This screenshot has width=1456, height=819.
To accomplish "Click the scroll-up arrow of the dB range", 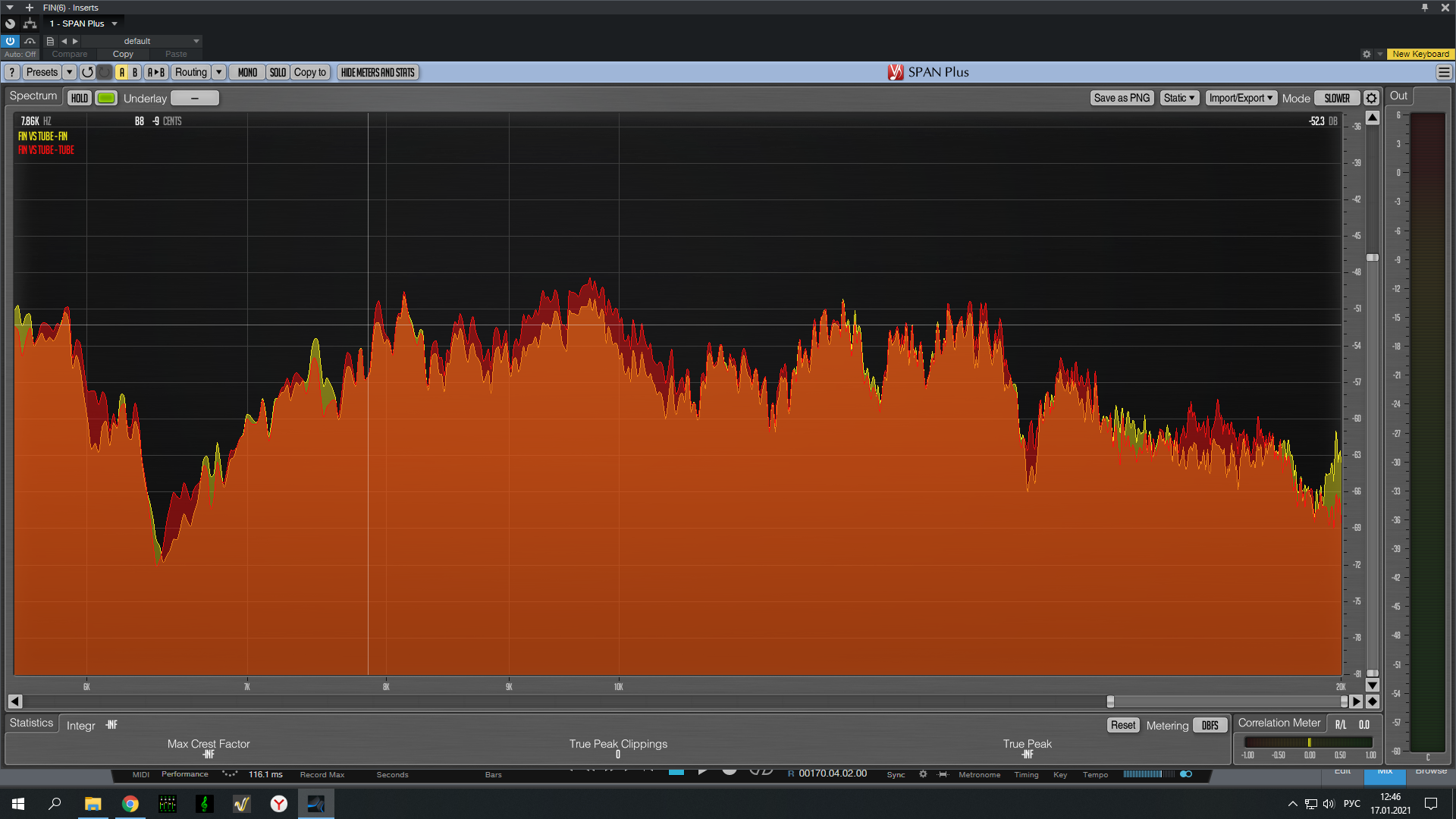I will coord(1373,118).
